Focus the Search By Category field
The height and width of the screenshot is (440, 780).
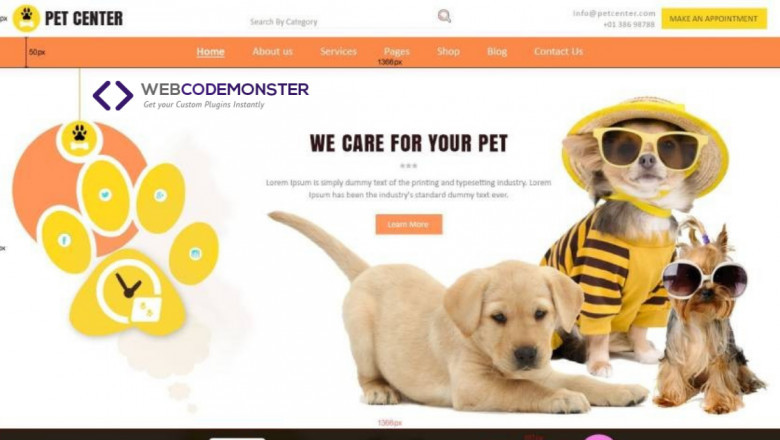341,22
